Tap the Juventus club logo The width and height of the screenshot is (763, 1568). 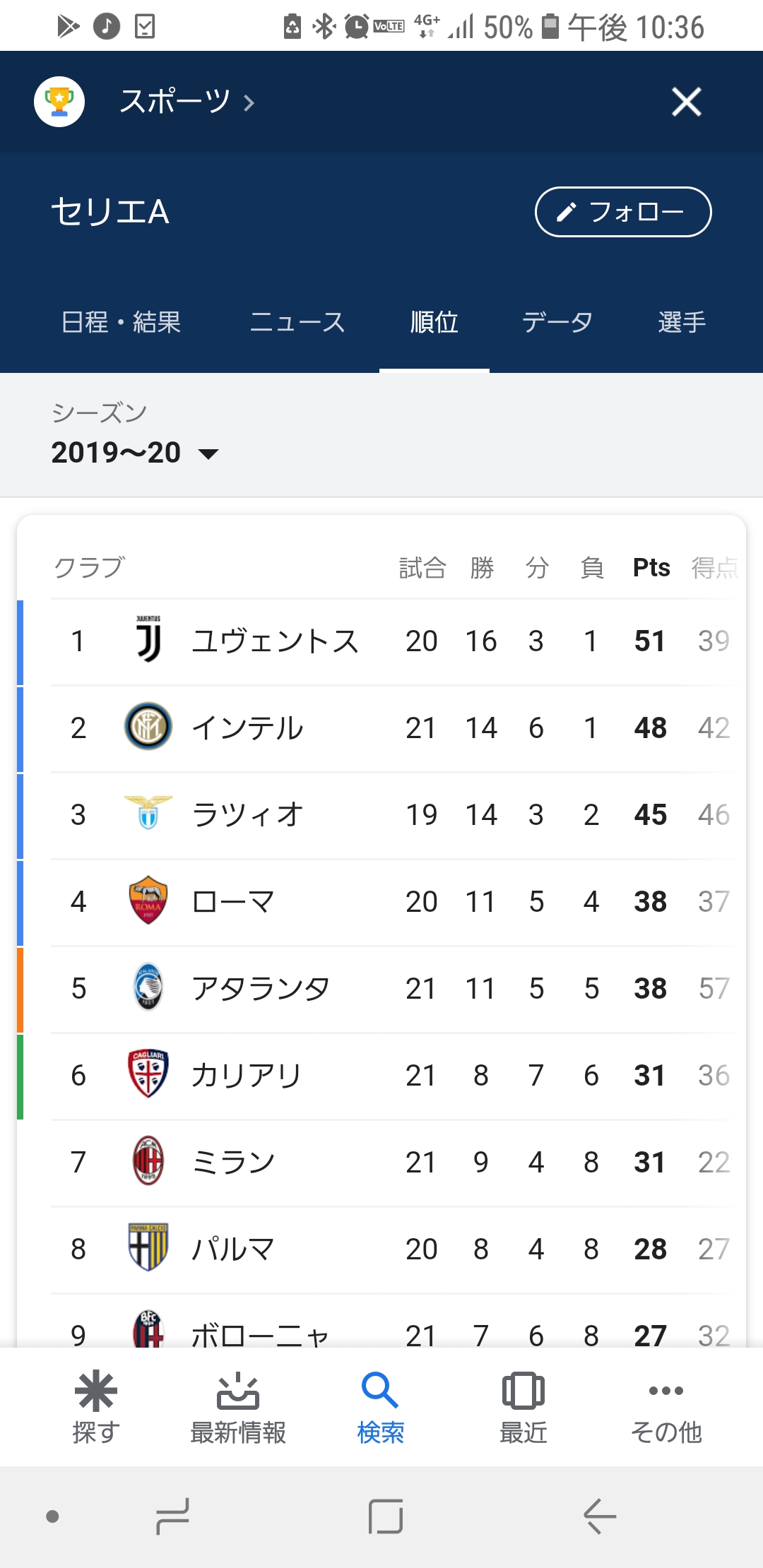tap(148, 641)
